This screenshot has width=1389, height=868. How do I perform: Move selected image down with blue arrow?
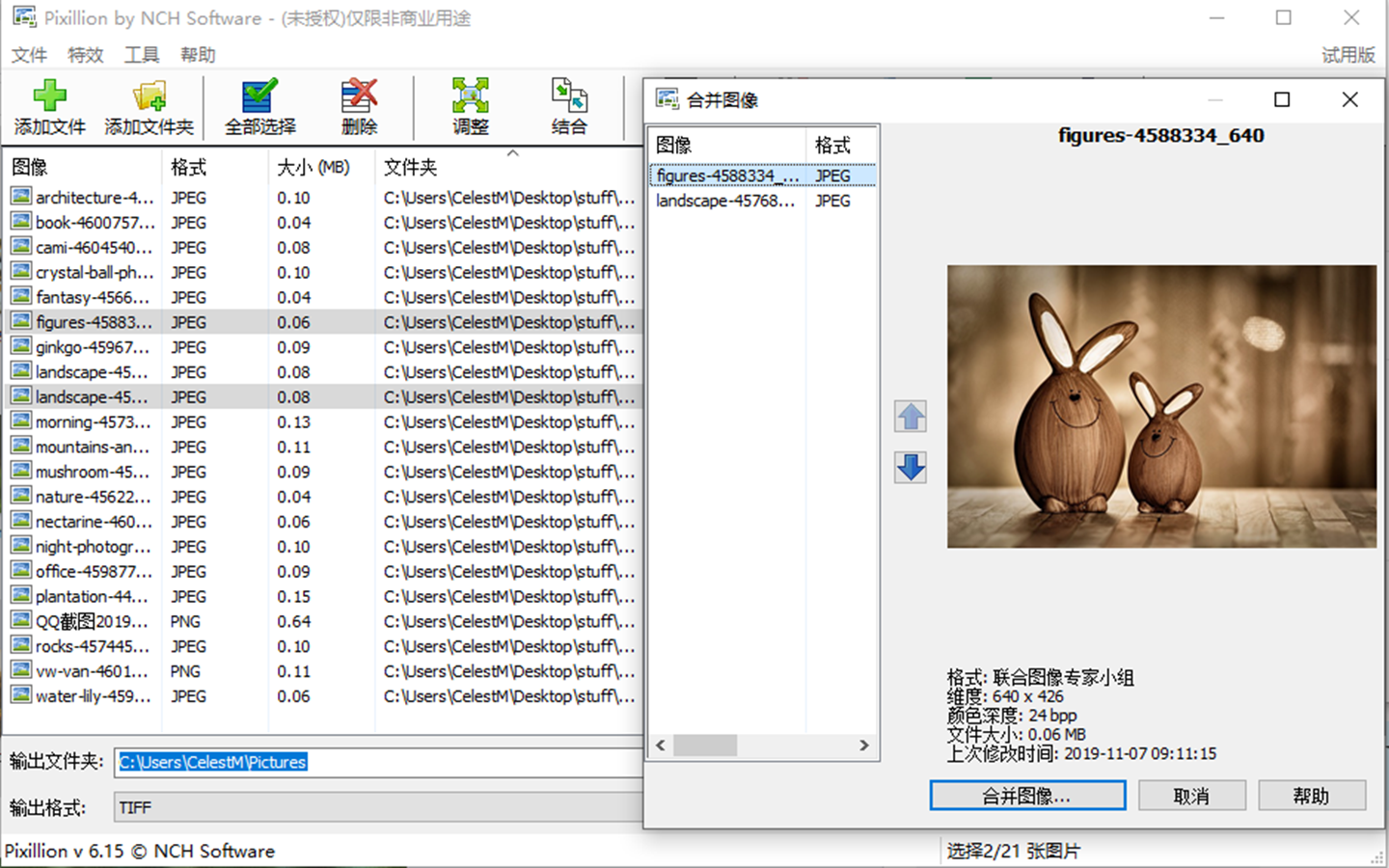[x=911, y=467]
